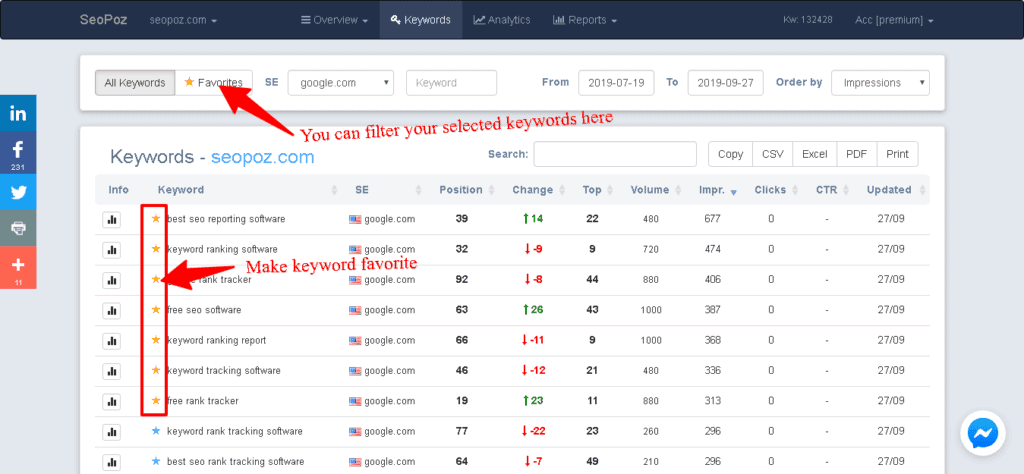Open the google.com search engine dropdown
Image resolution: width=1024 pixels, height=474 pixels.
point(341,83)
